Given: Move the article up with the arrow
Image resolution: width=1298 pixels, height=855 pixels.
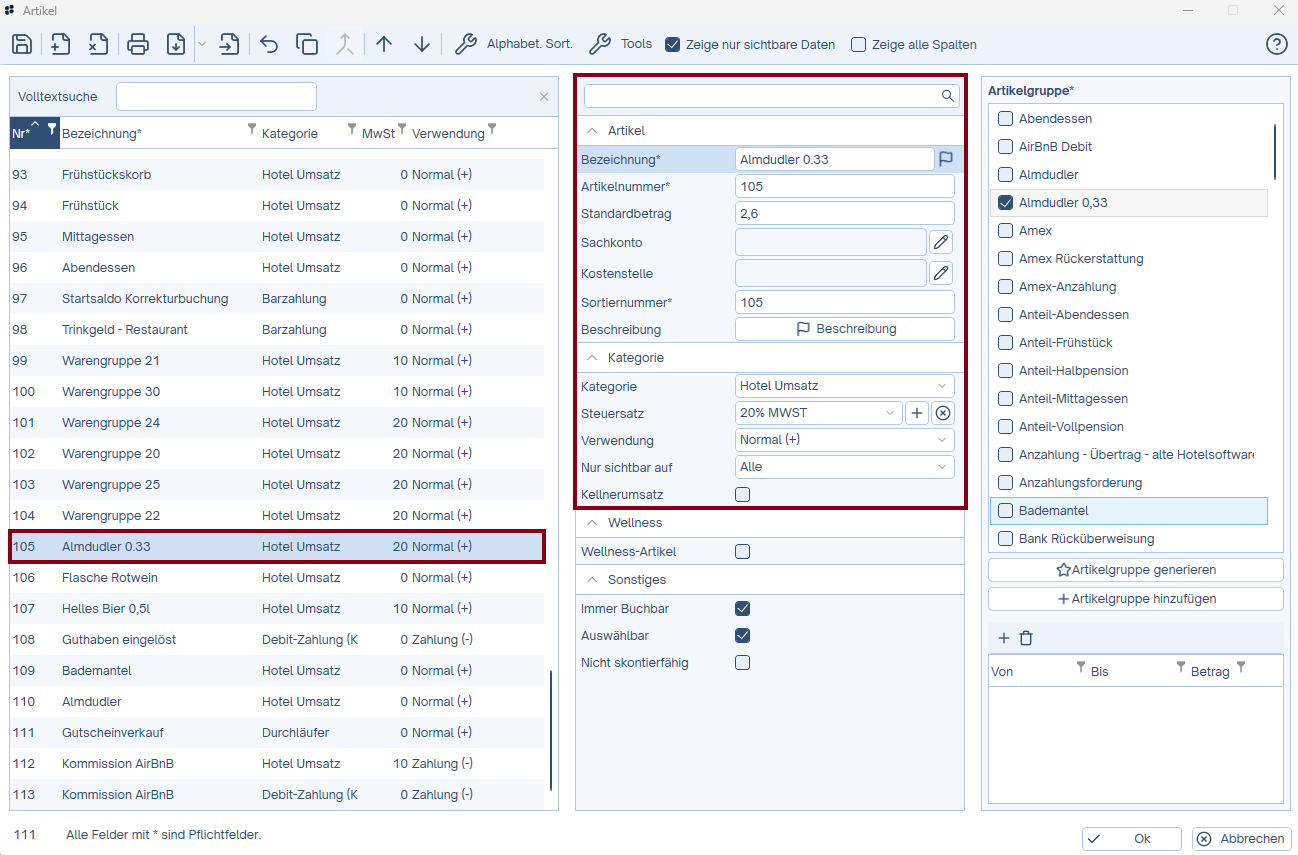Looking at the screenshot, I should (384, 44).
